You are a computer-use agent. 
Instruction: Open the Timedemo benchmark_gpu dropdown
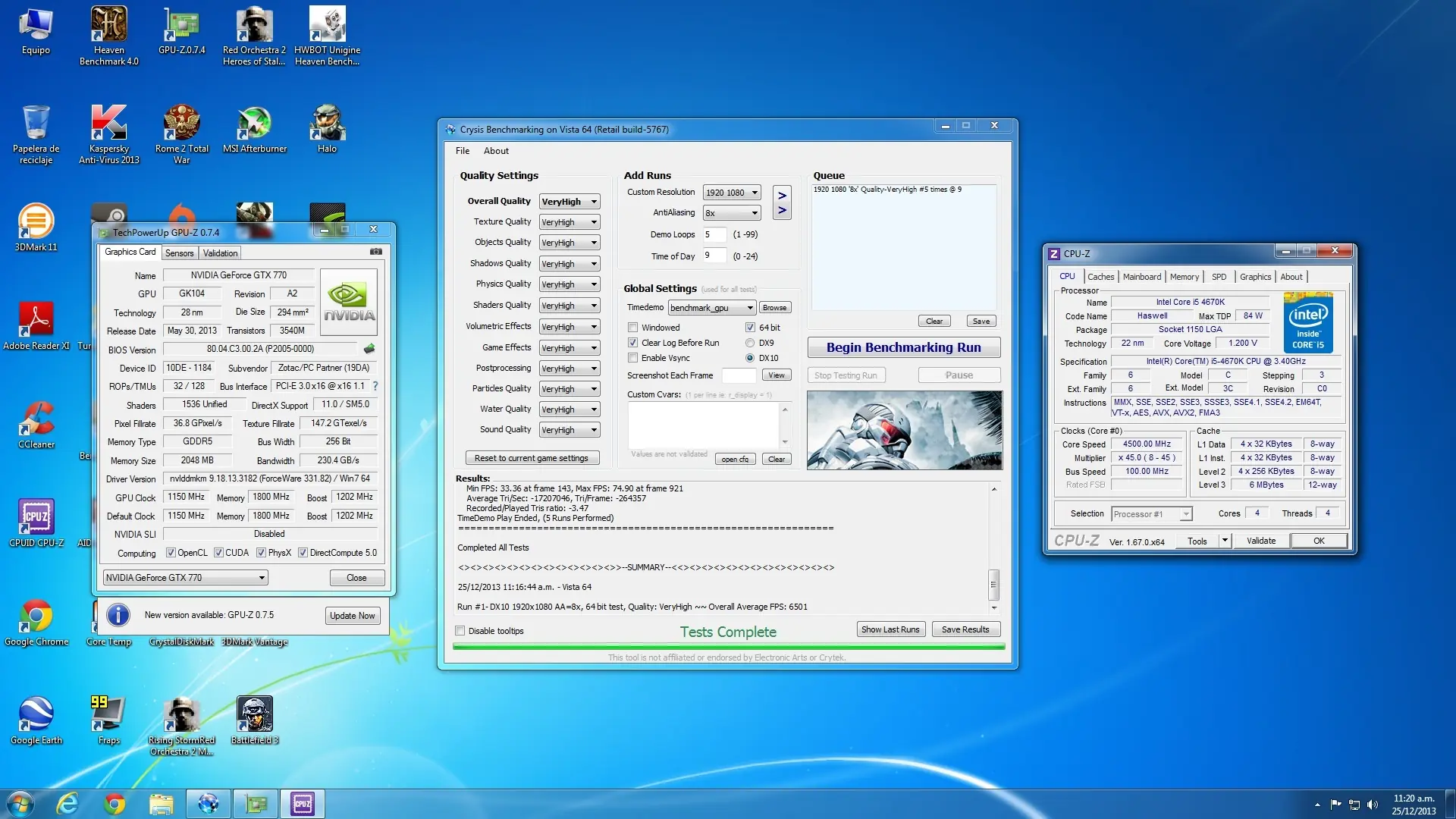tap(712, 308)
